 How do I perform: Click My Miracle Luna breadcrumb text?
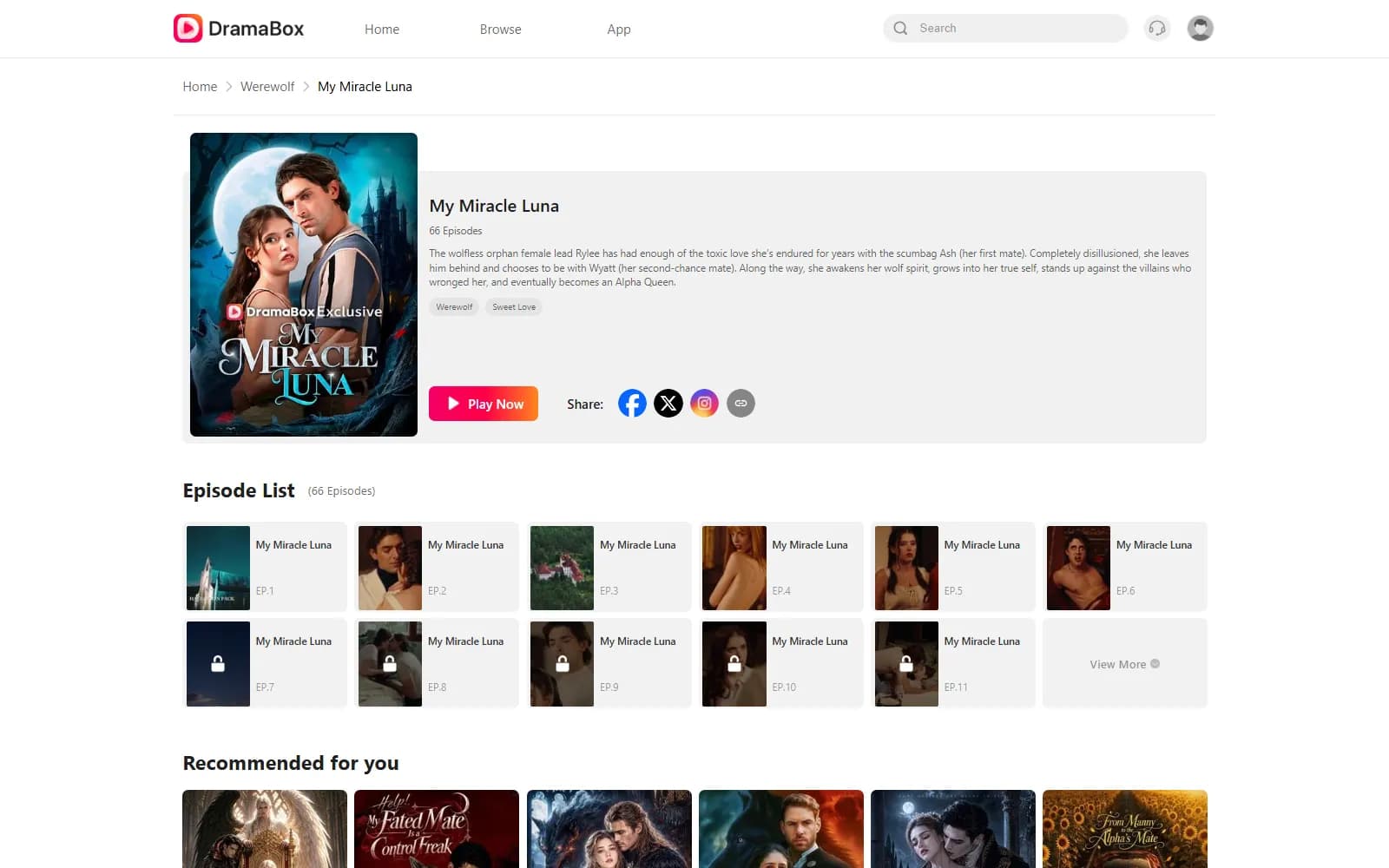[x=365, y=87]
